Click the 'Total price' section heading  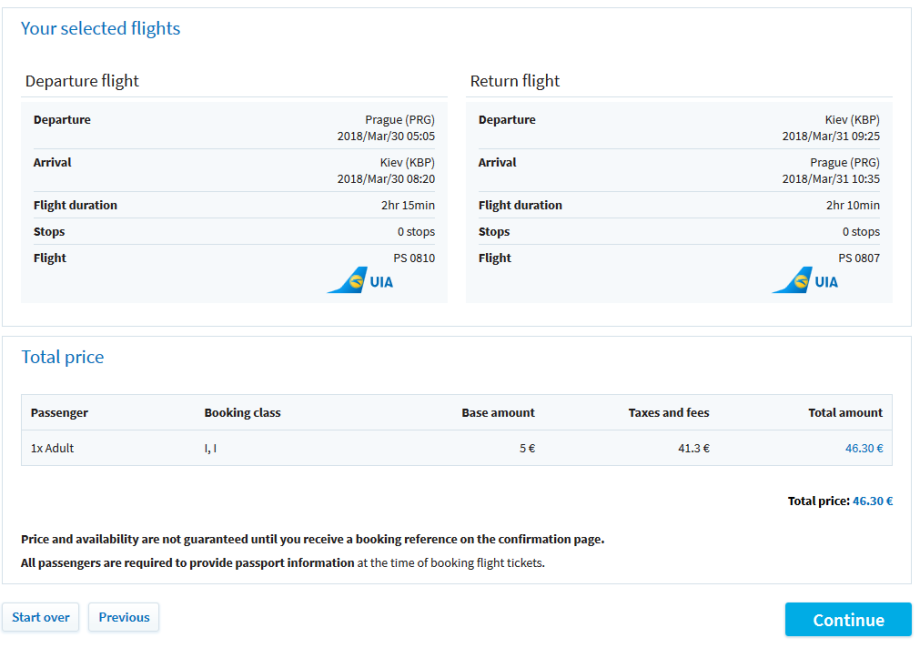pos(62,357)
